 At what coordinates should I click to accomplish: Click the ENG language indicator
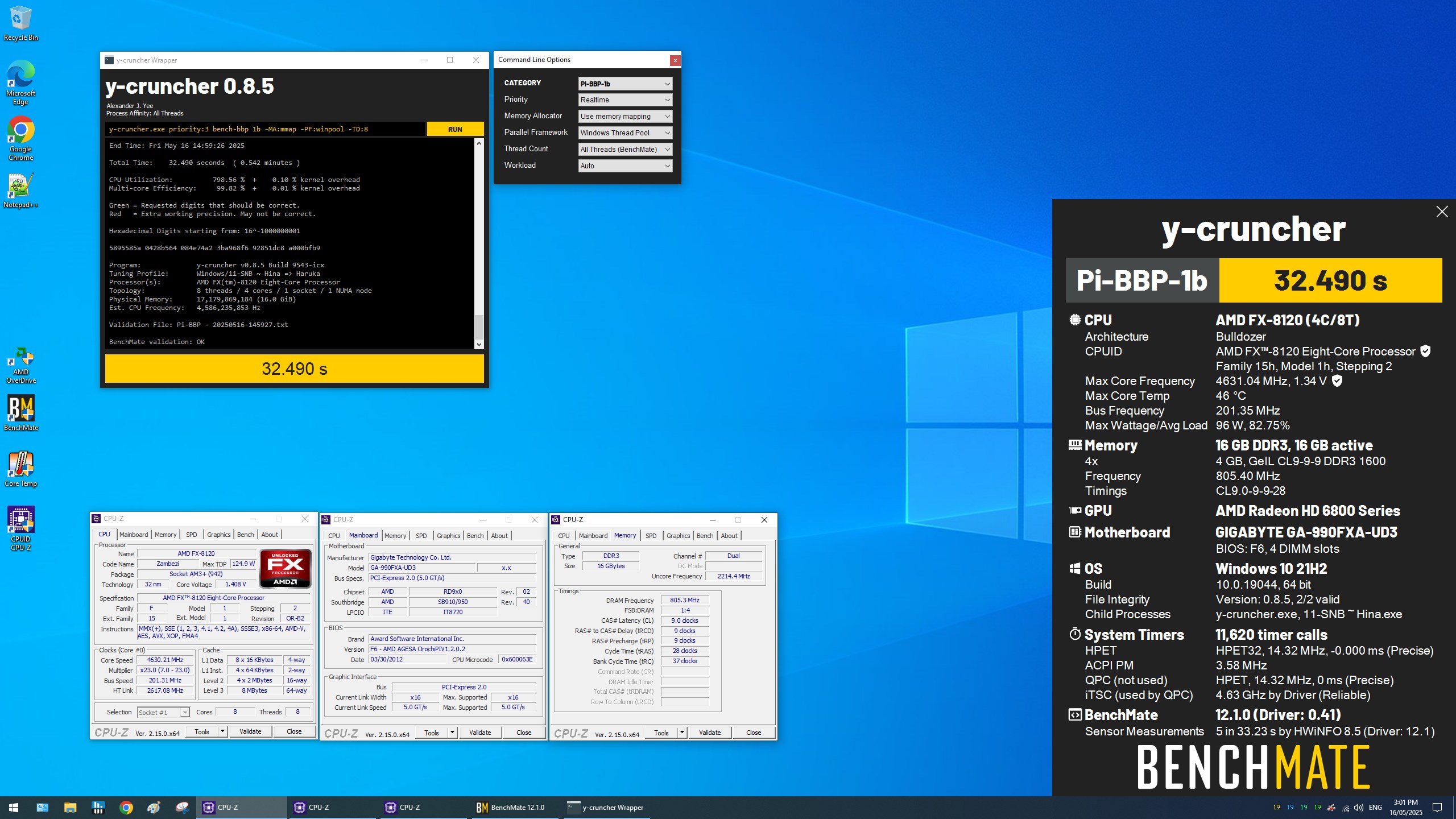(1375, 808)
